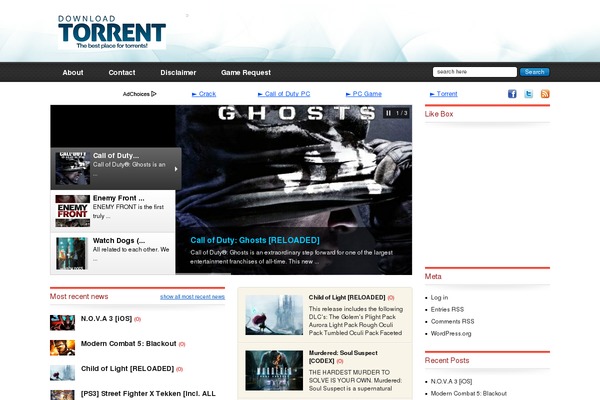
Task: Click the Download Torrent logo
Action: (x=112, y=32)
